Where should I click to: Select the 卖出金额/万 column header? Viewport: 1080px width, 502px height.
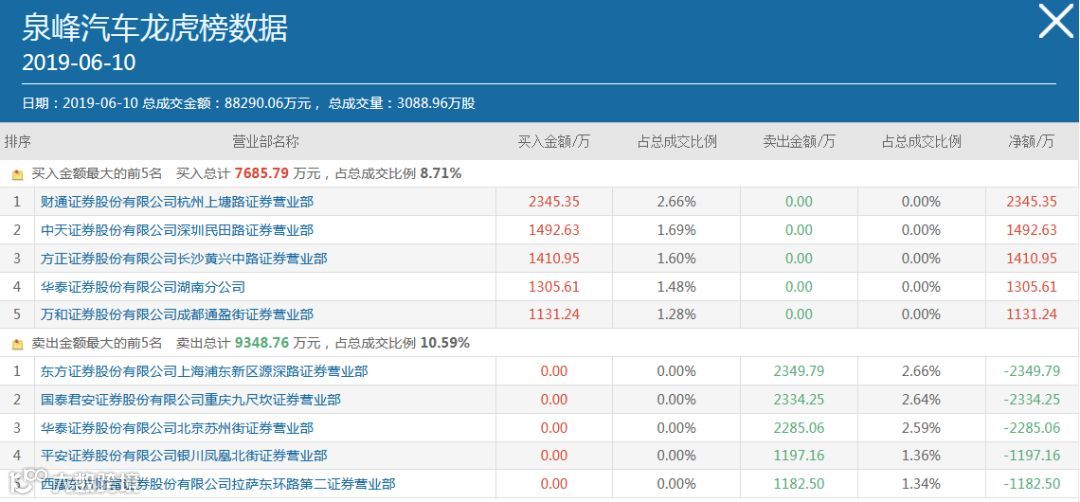(799, 141)
